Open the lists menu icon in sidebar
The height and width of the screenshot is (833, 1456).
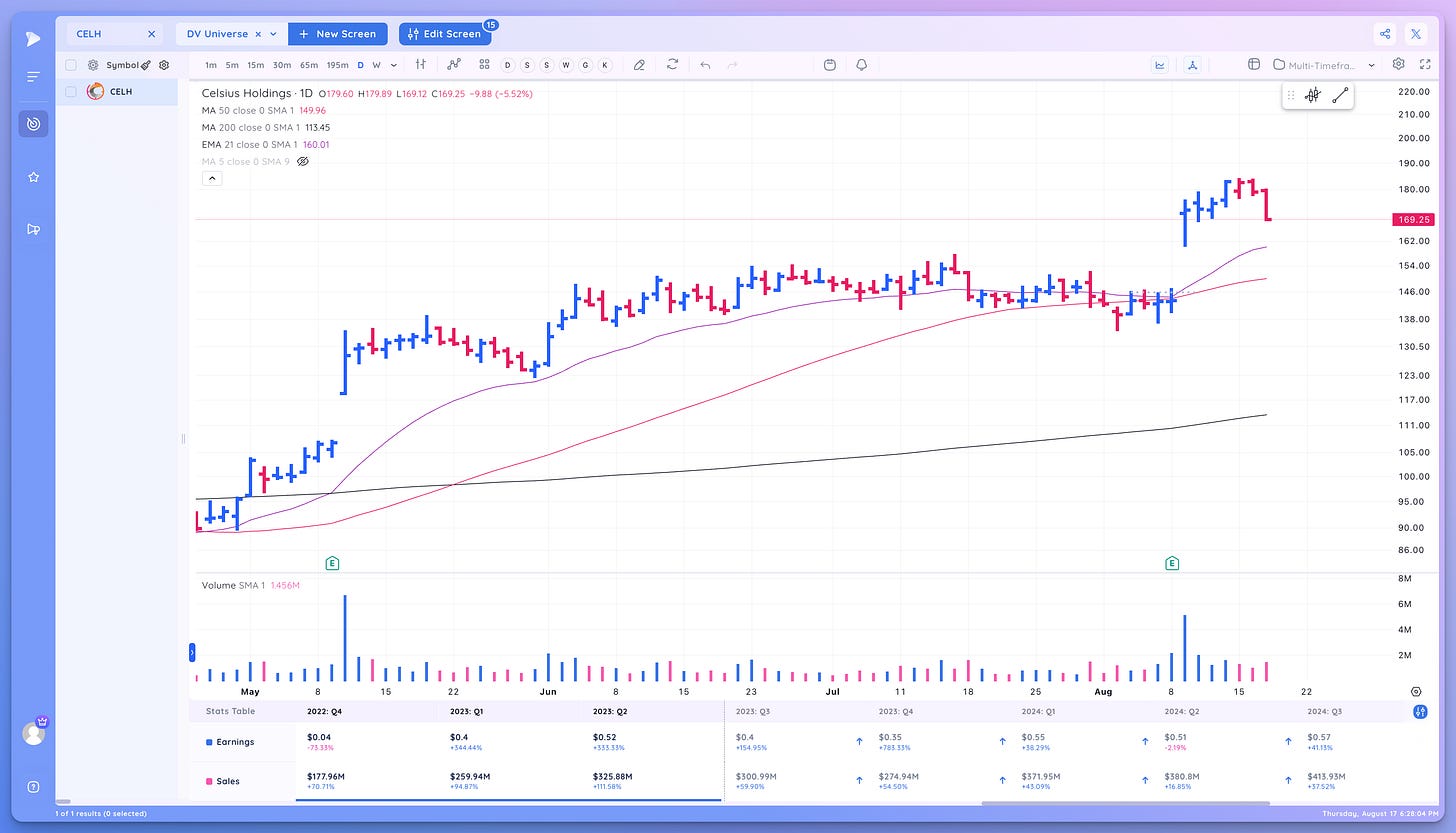(x=33, y=77)
